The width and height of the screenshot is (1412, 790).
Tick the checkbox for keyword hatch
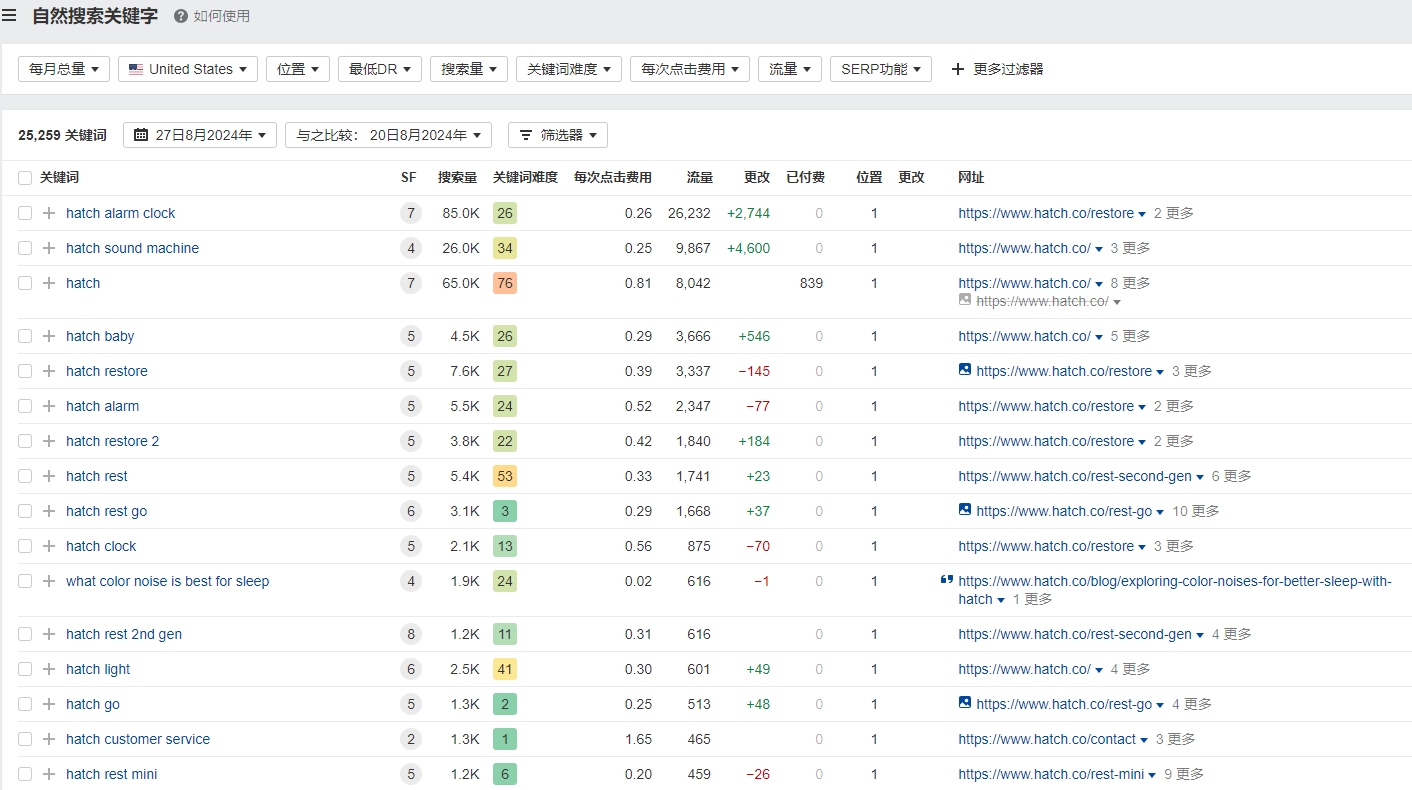[25, 283]
